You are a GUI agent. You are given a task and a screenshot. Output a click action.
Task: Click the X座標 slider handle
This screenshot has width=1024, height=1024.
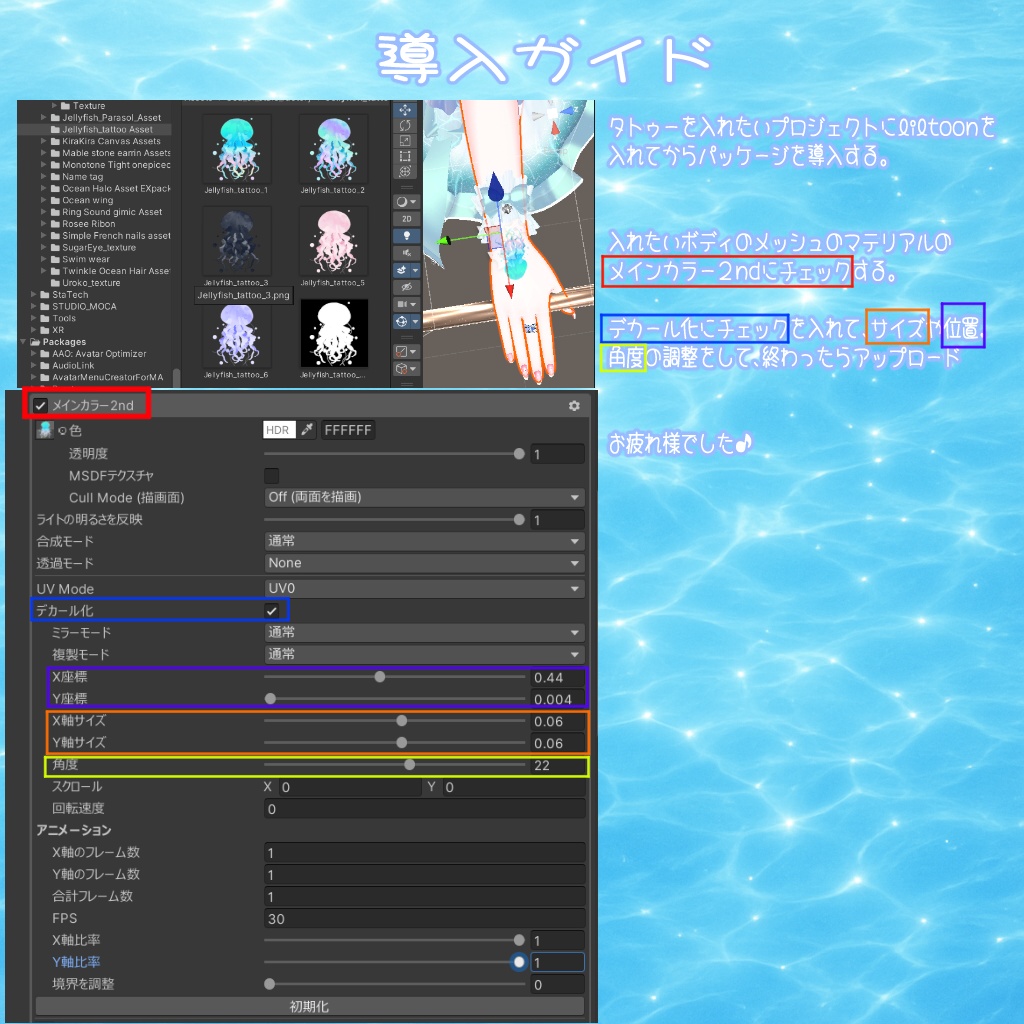pos(380,677)
